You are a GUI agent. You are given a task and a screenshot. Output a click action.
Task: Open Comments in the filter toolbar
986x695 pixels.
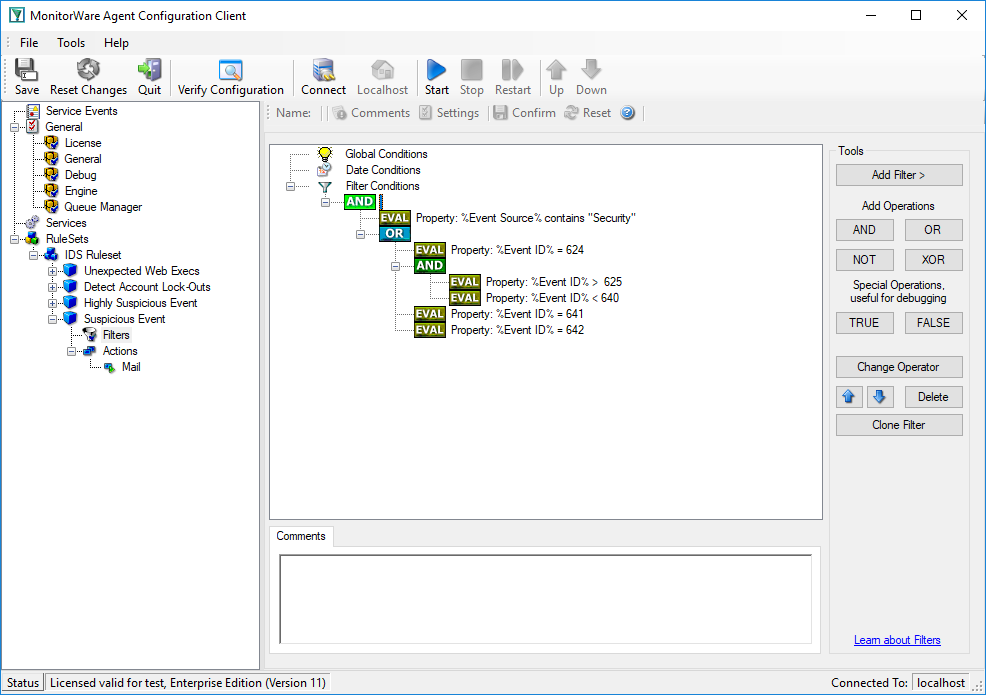point(372,113)
